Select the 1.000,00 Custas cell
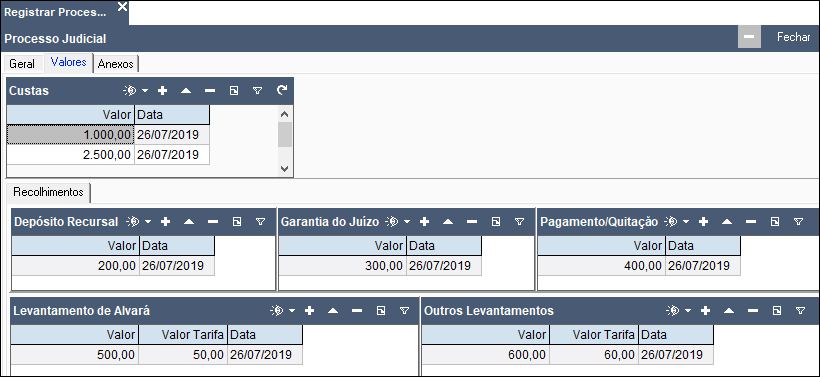The image size is (820, 377). pos(71,135)
